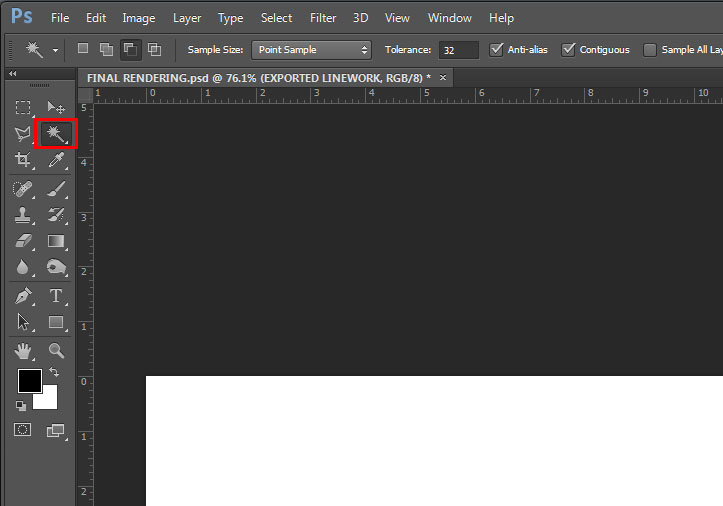The height and width of the screenshot is (506, 723).
Task: Select the Move tool
Action: (x=56, y=107)
